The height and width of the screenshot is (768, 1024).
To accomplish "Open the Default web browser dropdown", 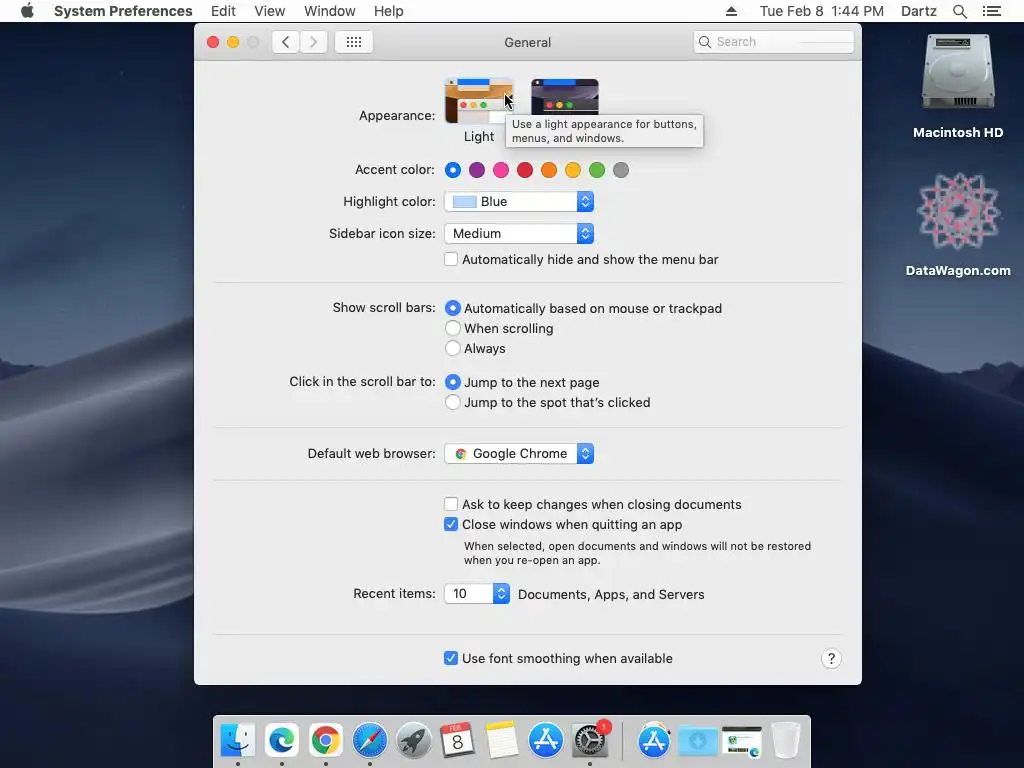I will coord(519,453).
